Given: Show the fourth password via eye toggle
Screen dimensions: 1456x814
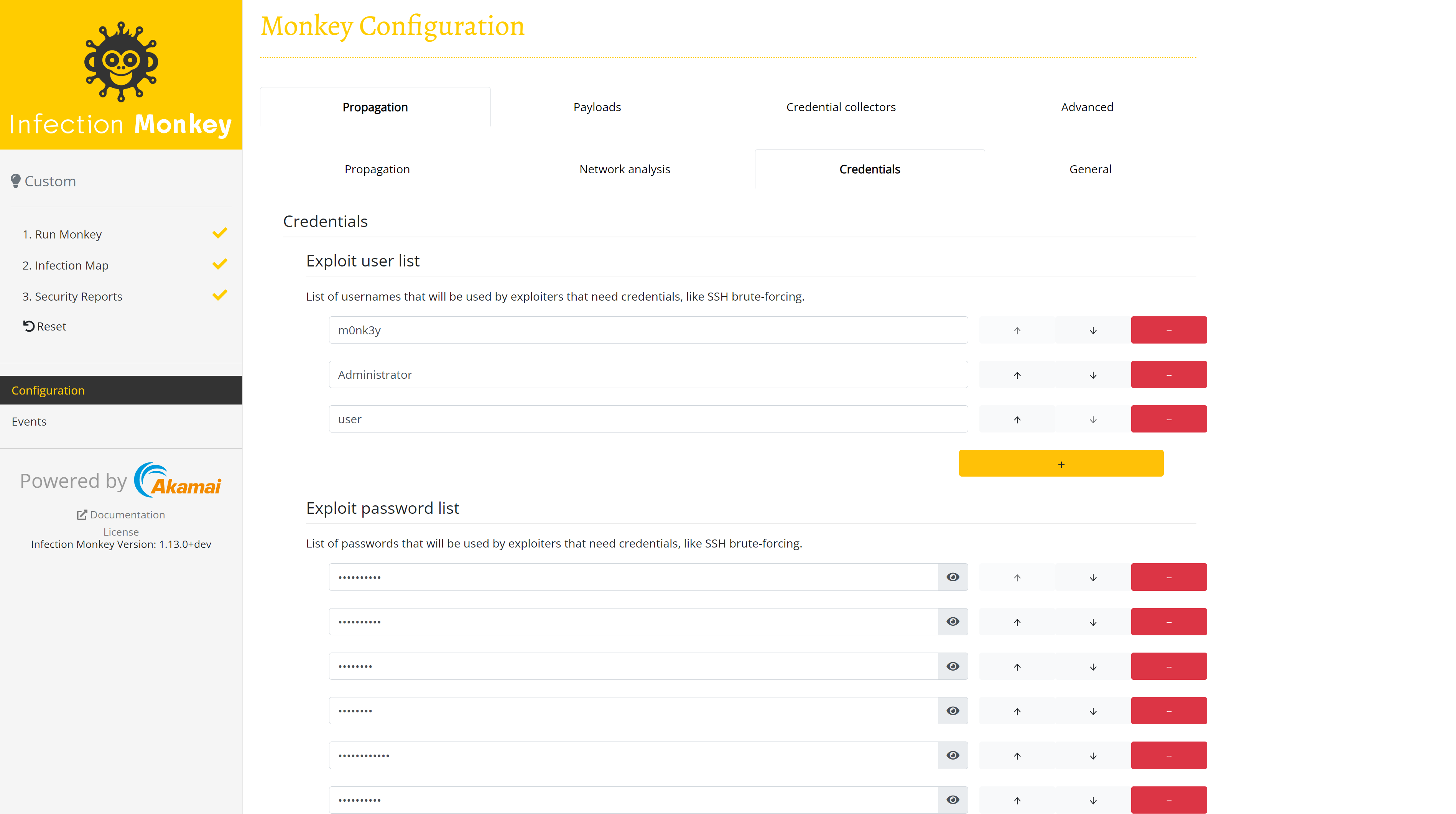Looking at the screenshot, I should tap(953, 711).
